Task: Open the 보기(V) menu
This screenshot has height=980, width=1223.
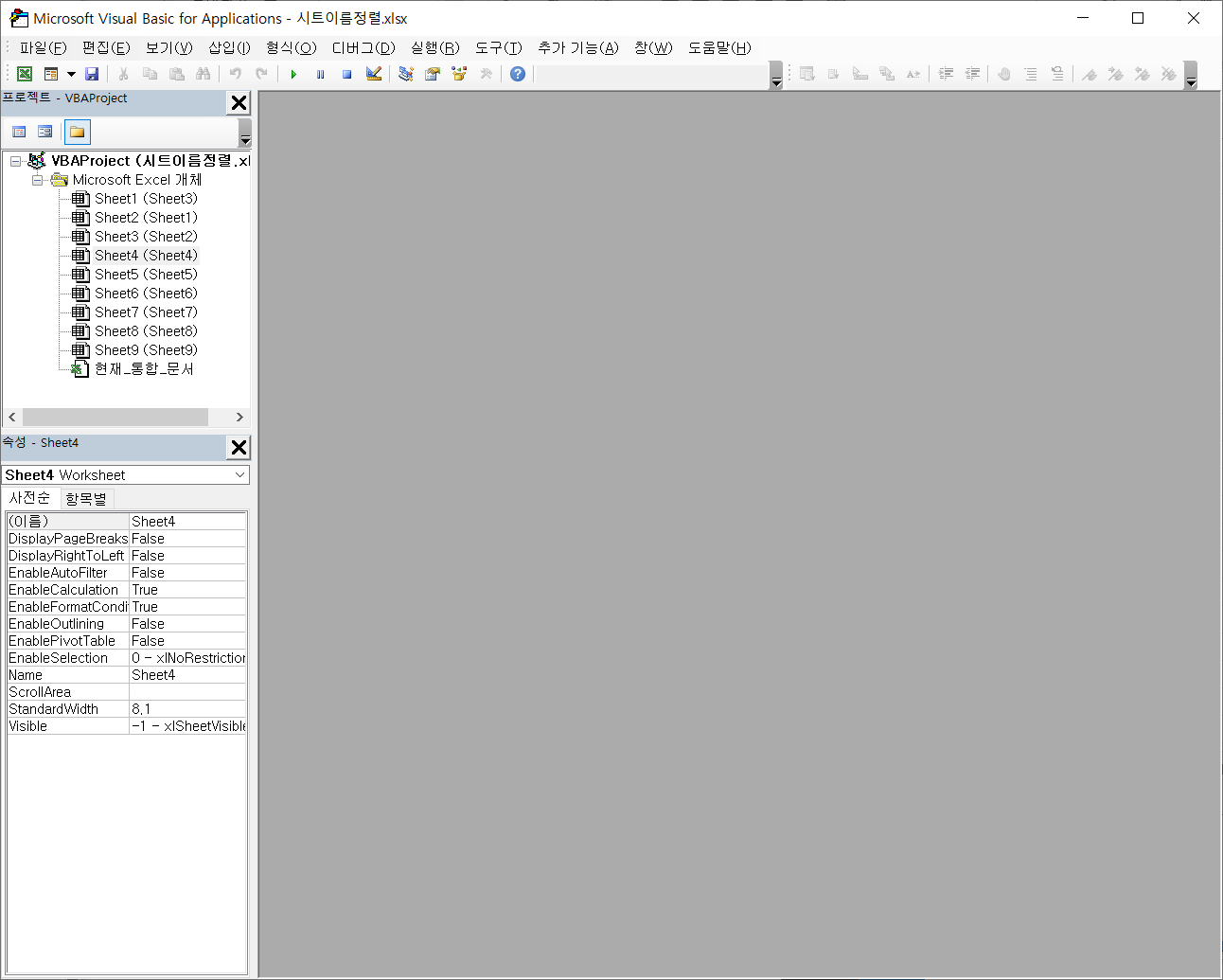Action: 169,47
